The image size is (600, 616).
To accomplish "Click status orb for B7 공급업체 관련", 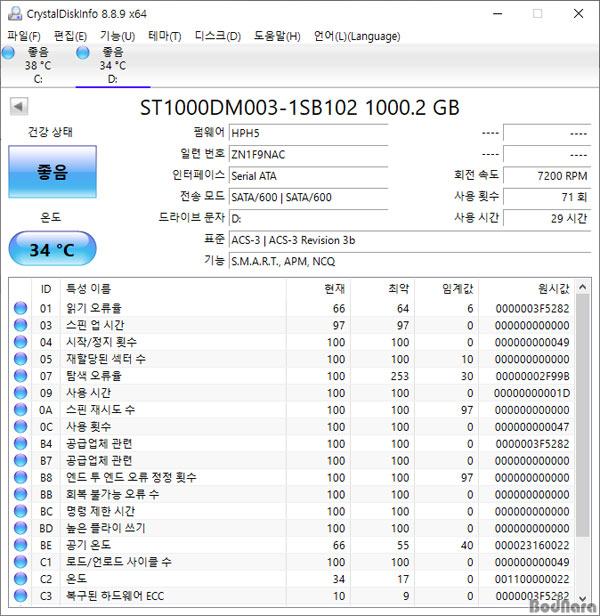I will tap(20, 460).
